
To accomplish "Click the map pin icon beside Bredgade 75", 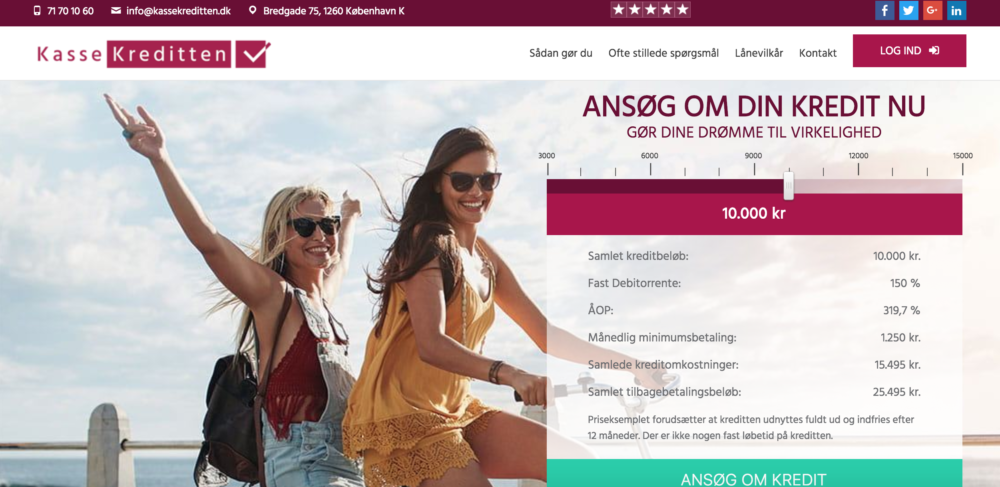I will coord(253,11).
